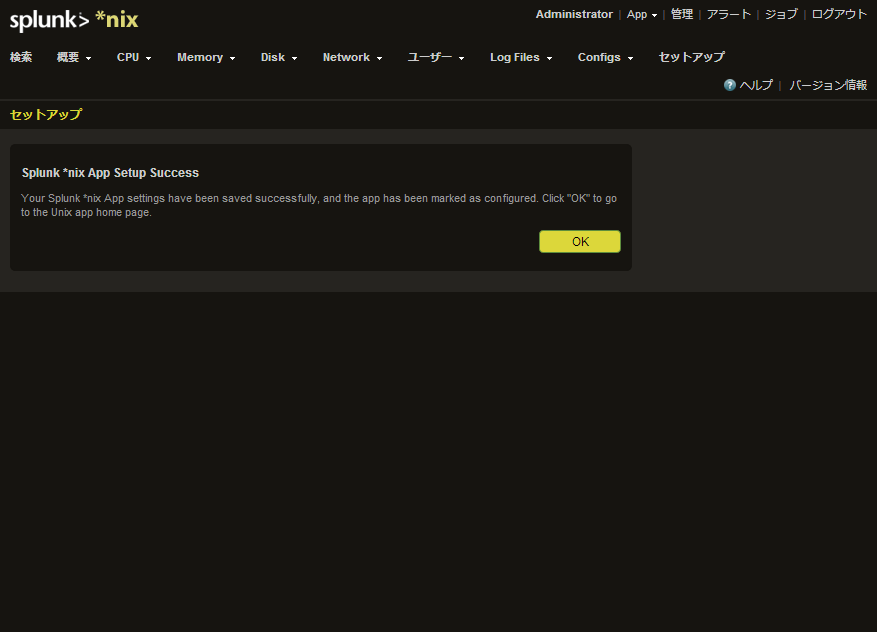Open the 管理 manager link
This screenshot has width=877, height=632.
[682, 15]
